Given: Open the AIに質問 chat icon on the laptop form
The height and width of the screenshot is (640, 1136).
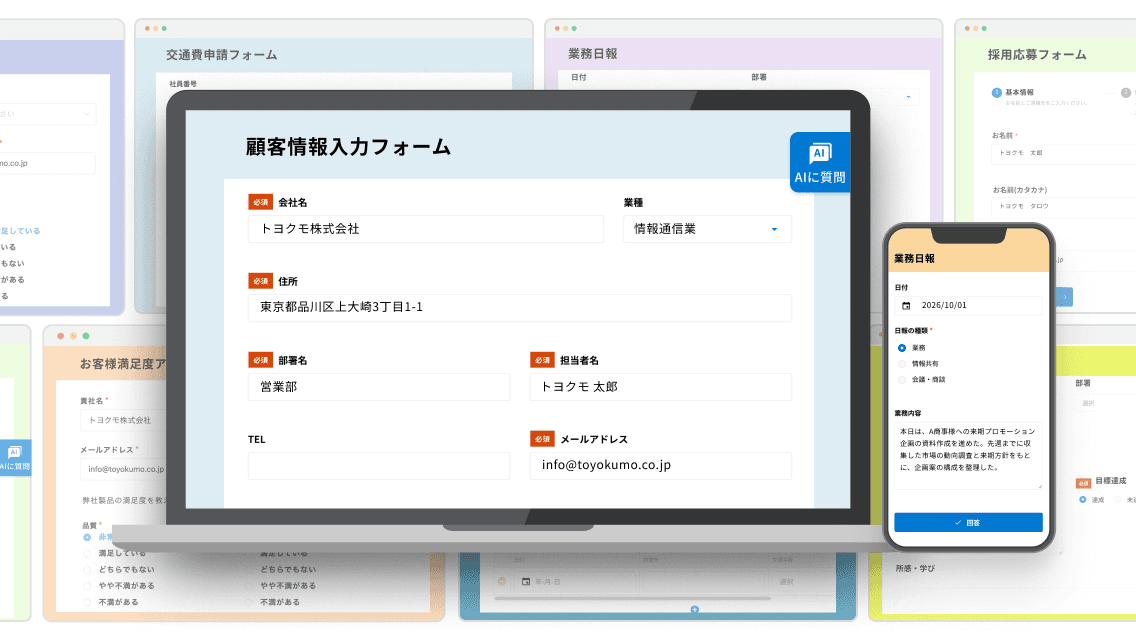Looking at the screenshot, I should 819,162.
